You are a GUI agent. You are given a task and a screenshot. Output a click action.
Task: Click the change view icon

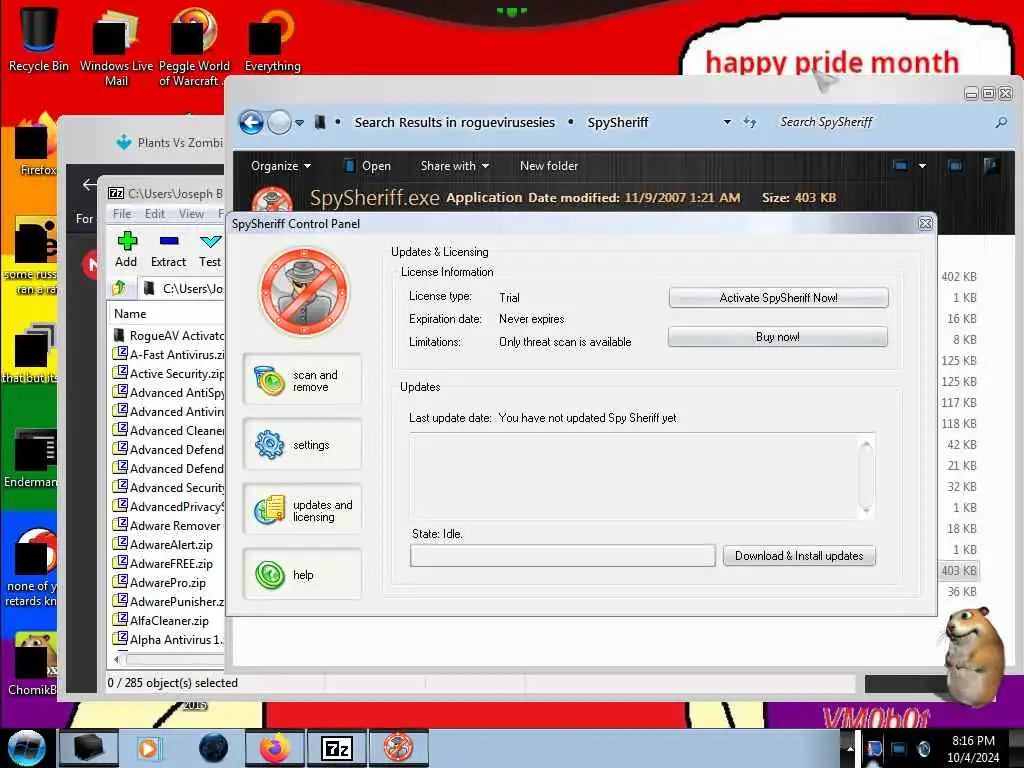900,166
